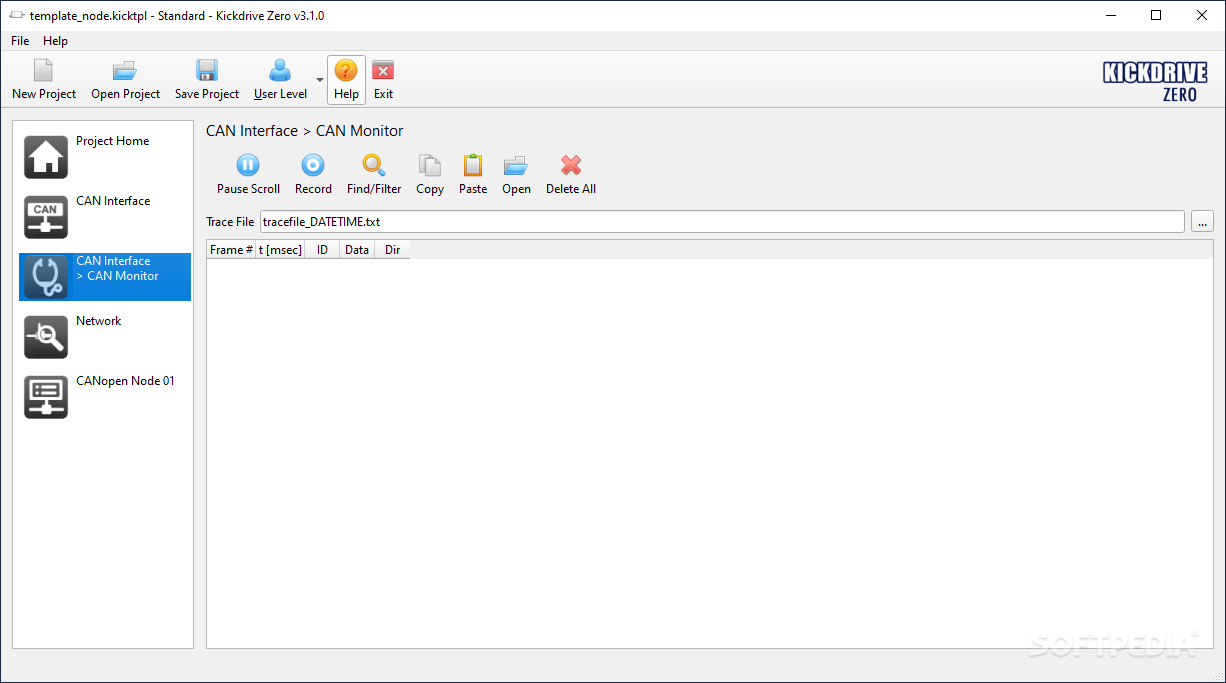Select CAN Interface in the sidebar
Viewport: 1226px width, 683px height.
[x=105, y=217]
